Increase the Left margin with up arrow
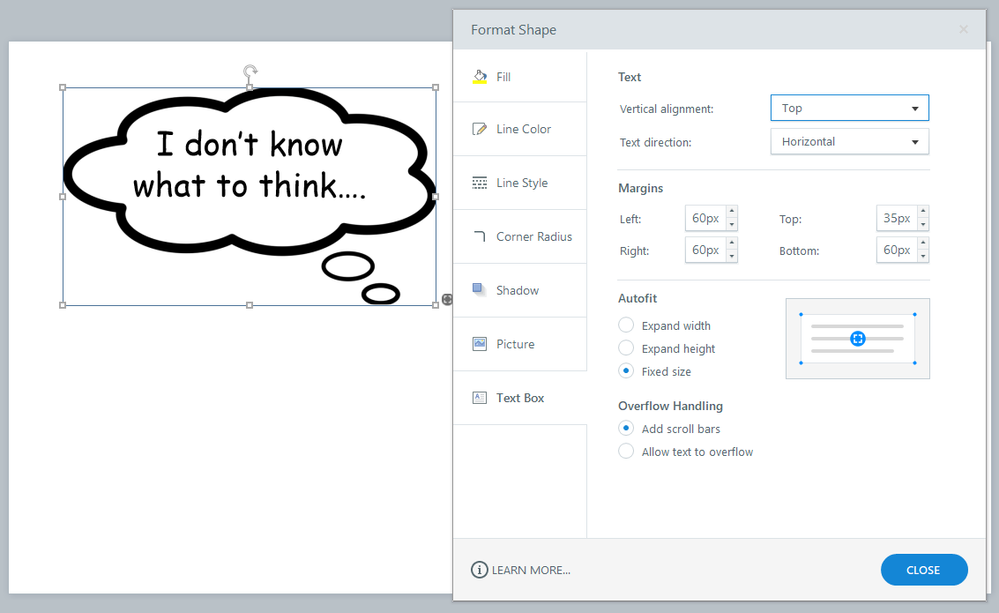999x613 pixels. [731, 212]
